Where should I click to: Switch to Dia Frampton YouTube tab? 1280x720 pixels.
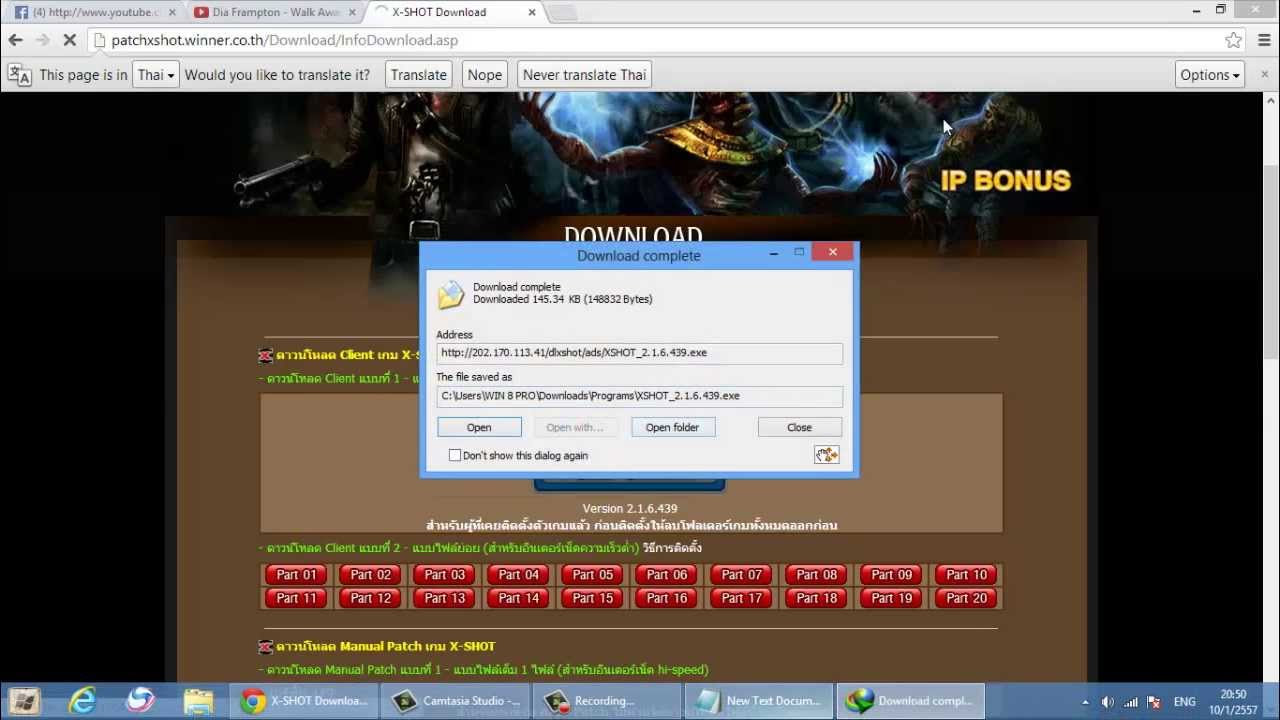[x=275, y=12]
